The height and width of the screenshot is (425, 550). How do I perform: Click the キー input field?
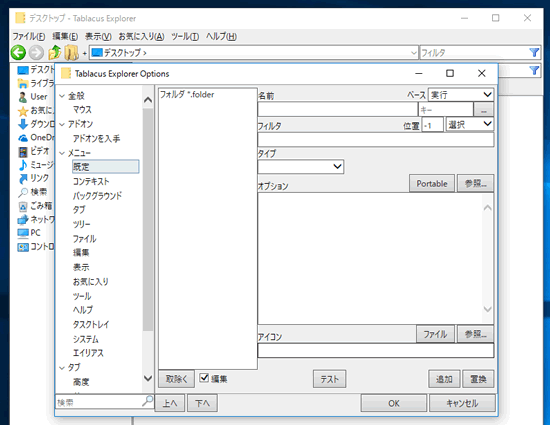[x=445, y=110]
